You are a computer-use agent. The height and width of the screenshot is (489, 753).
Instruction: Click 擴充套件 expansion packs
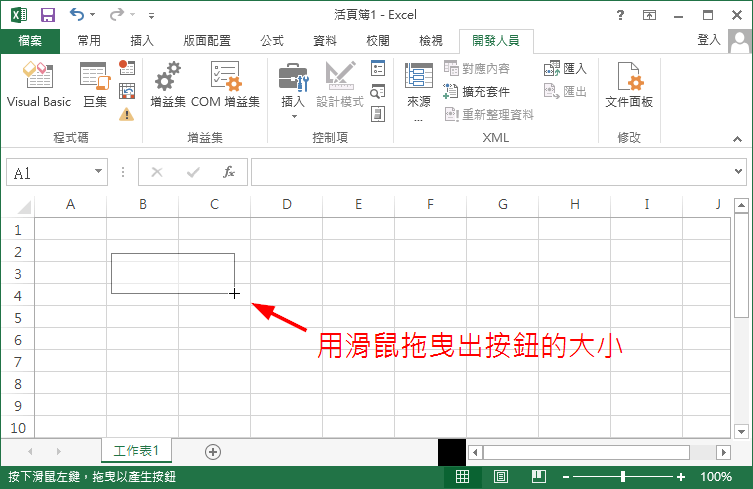pos(477,91)
